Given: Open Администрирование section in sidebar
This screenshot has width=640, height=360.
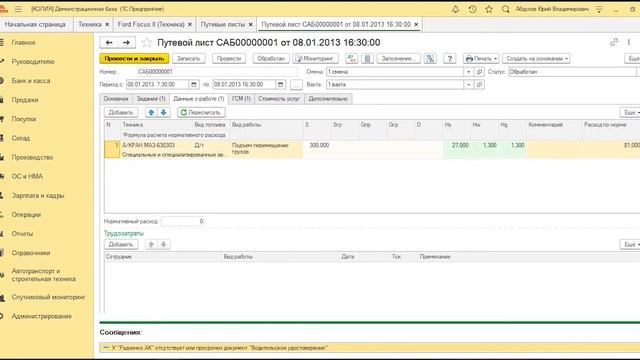Looking at the screenshot, I should tap(41, 316).
